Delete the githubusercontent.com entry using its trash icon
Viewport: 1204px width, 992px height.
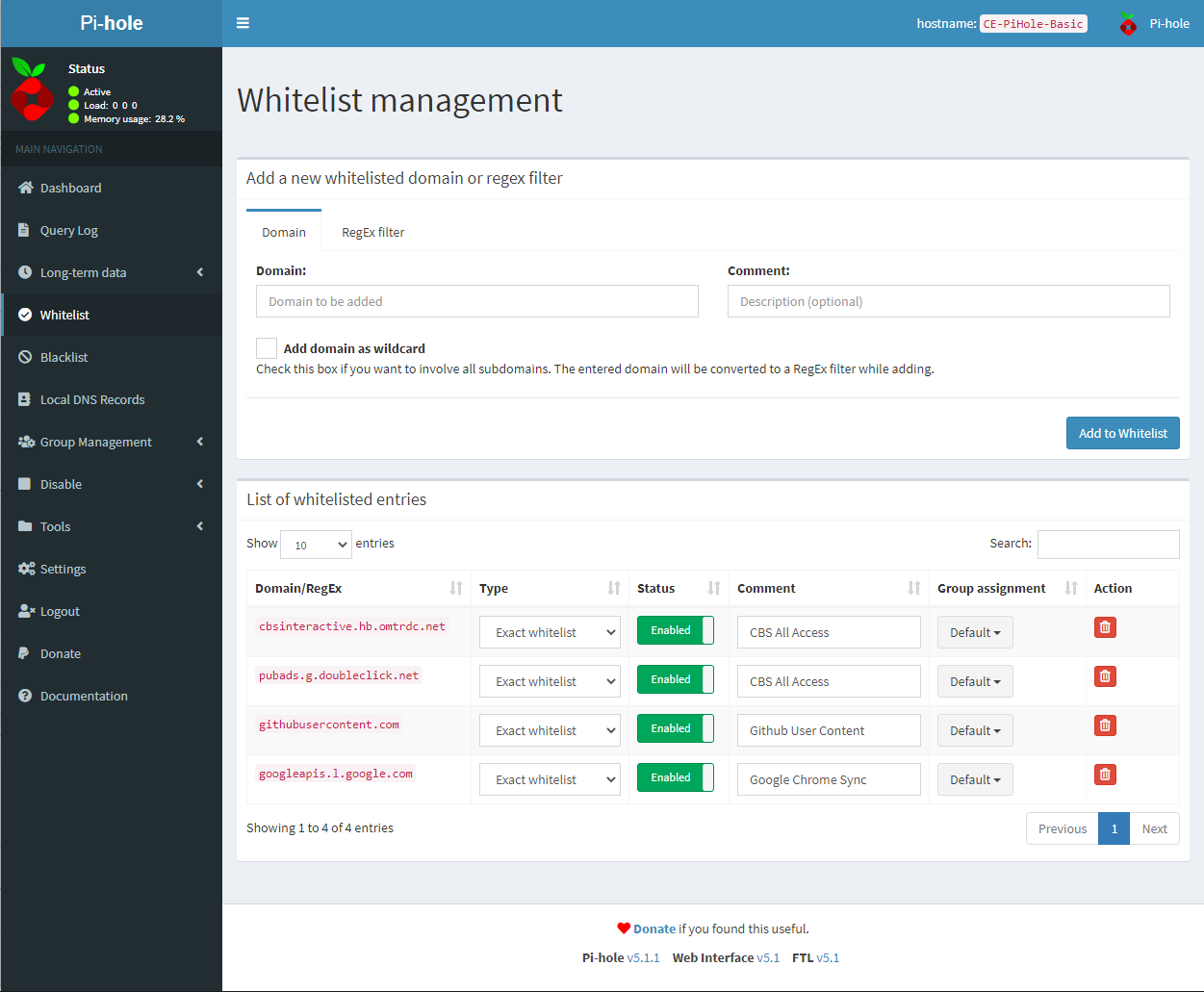pos(1104,725)
